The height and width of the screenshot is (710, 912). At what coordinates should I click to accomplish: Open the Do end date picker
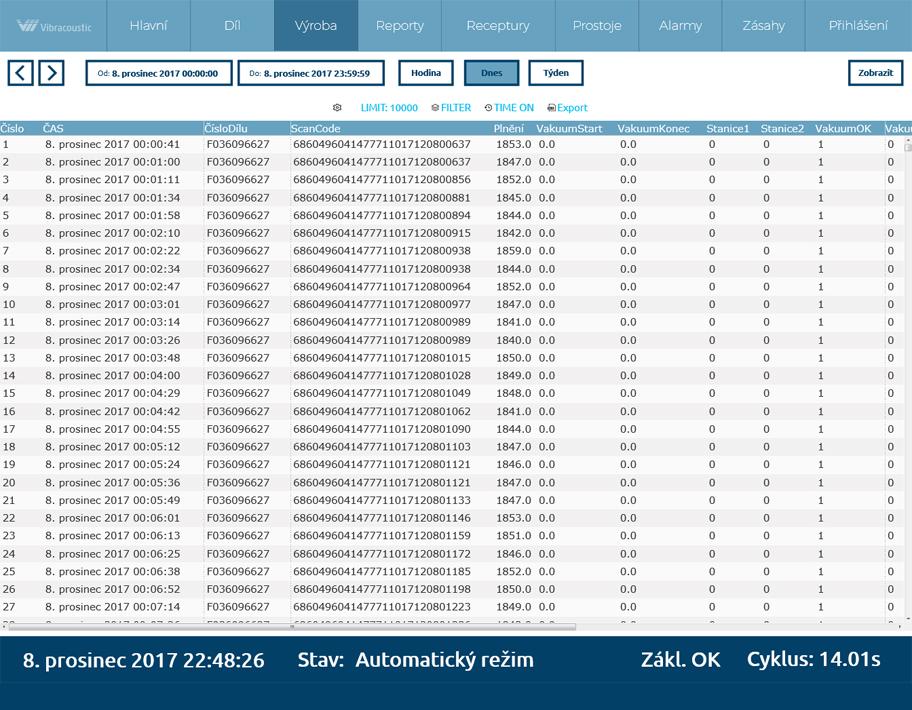[310, 73]
